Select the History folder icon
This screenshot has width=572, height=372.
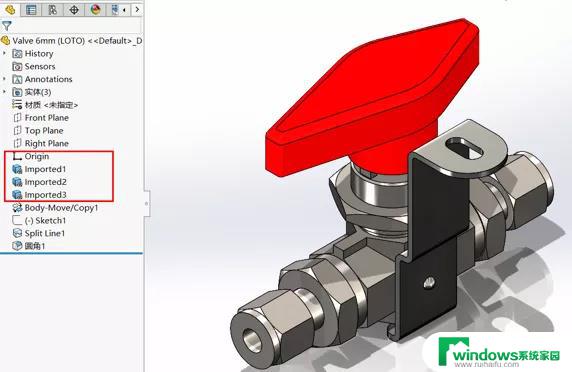pos(17,54)
